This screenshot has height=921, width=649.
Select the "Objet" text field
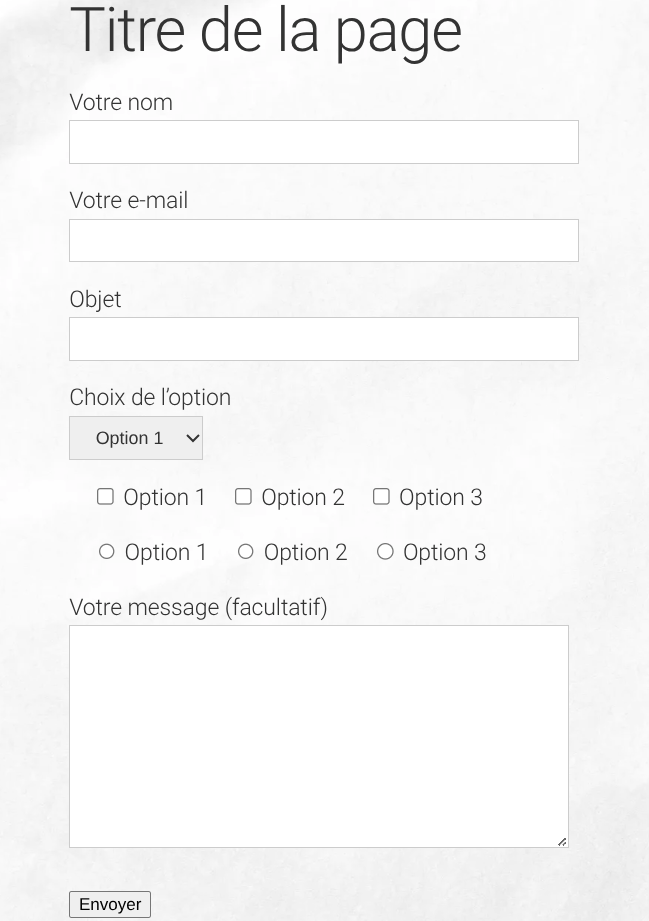(x=323, y=339)
